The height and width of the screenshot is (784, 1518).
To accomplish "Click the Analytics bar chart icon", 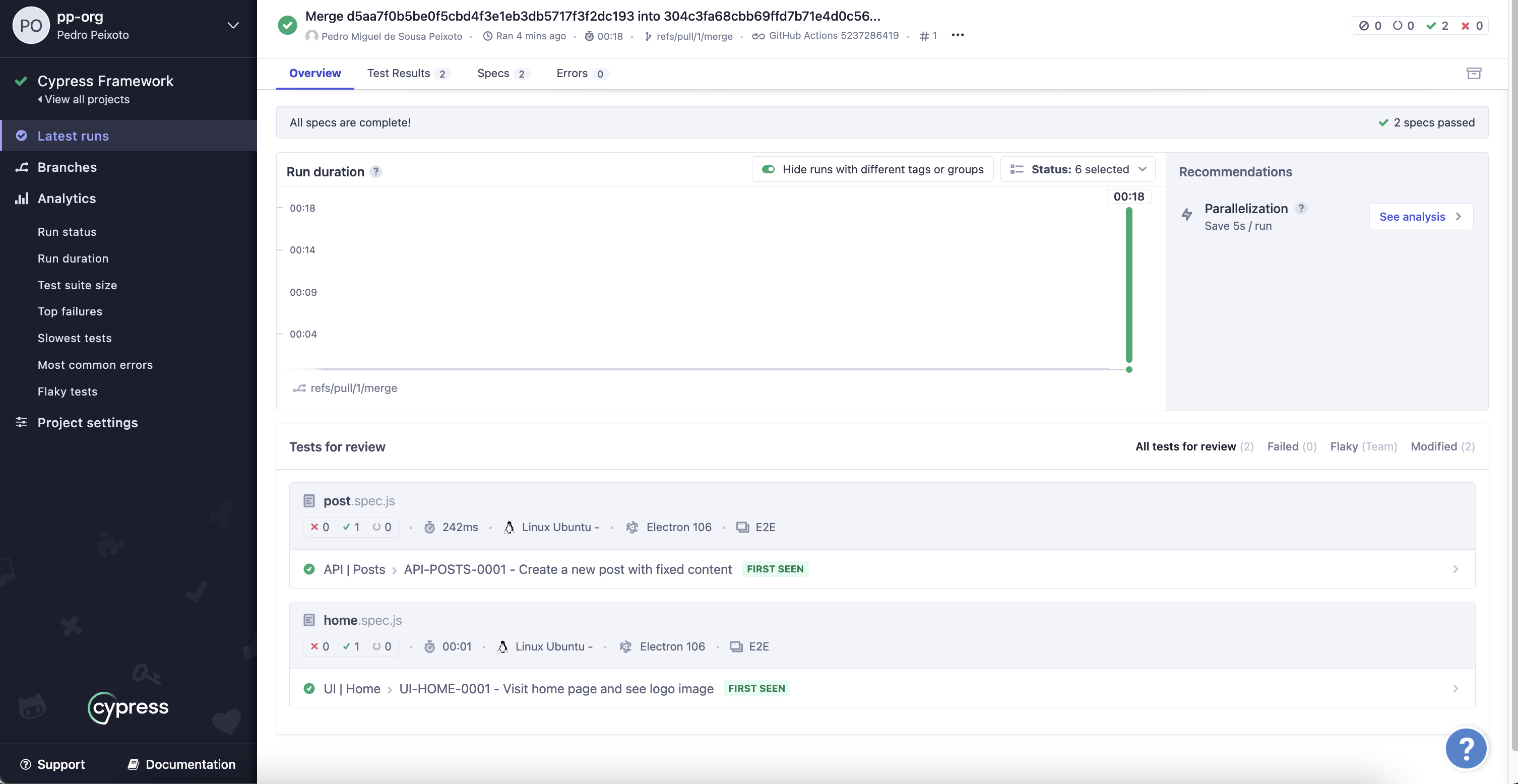I will [x=22, y=199].
